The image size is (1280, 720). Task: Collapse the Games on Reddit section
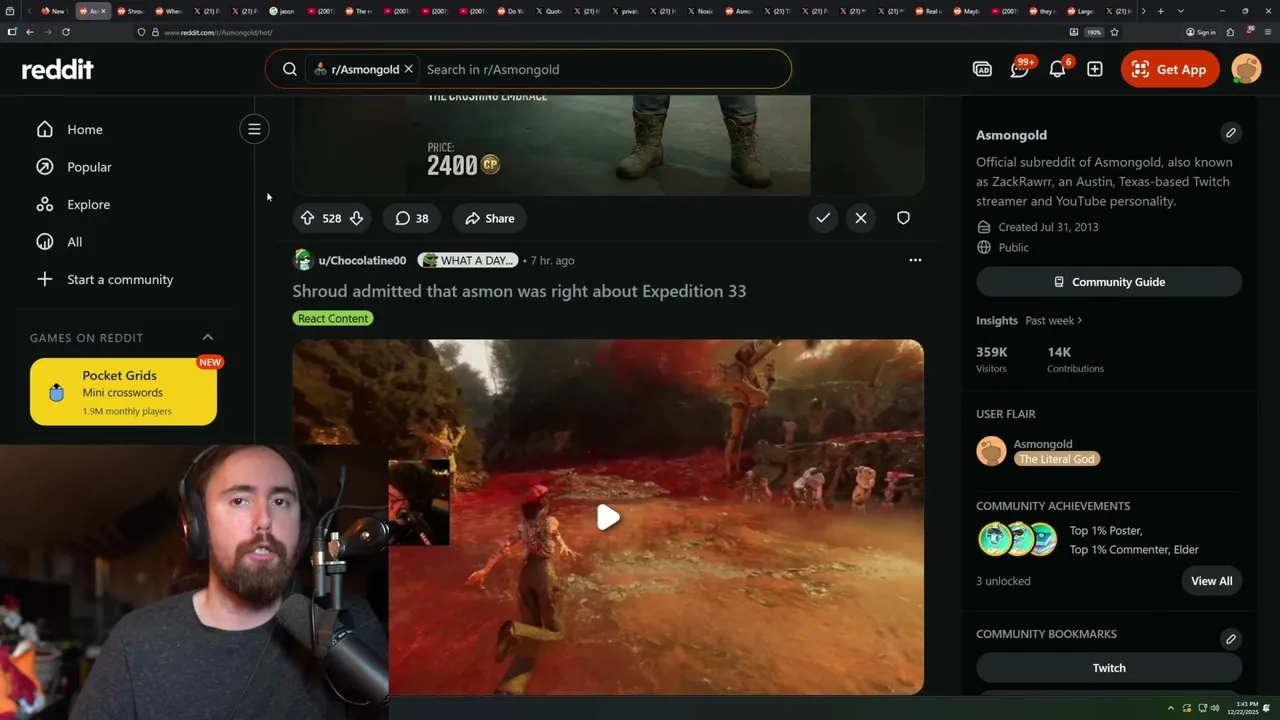point(208,337)
